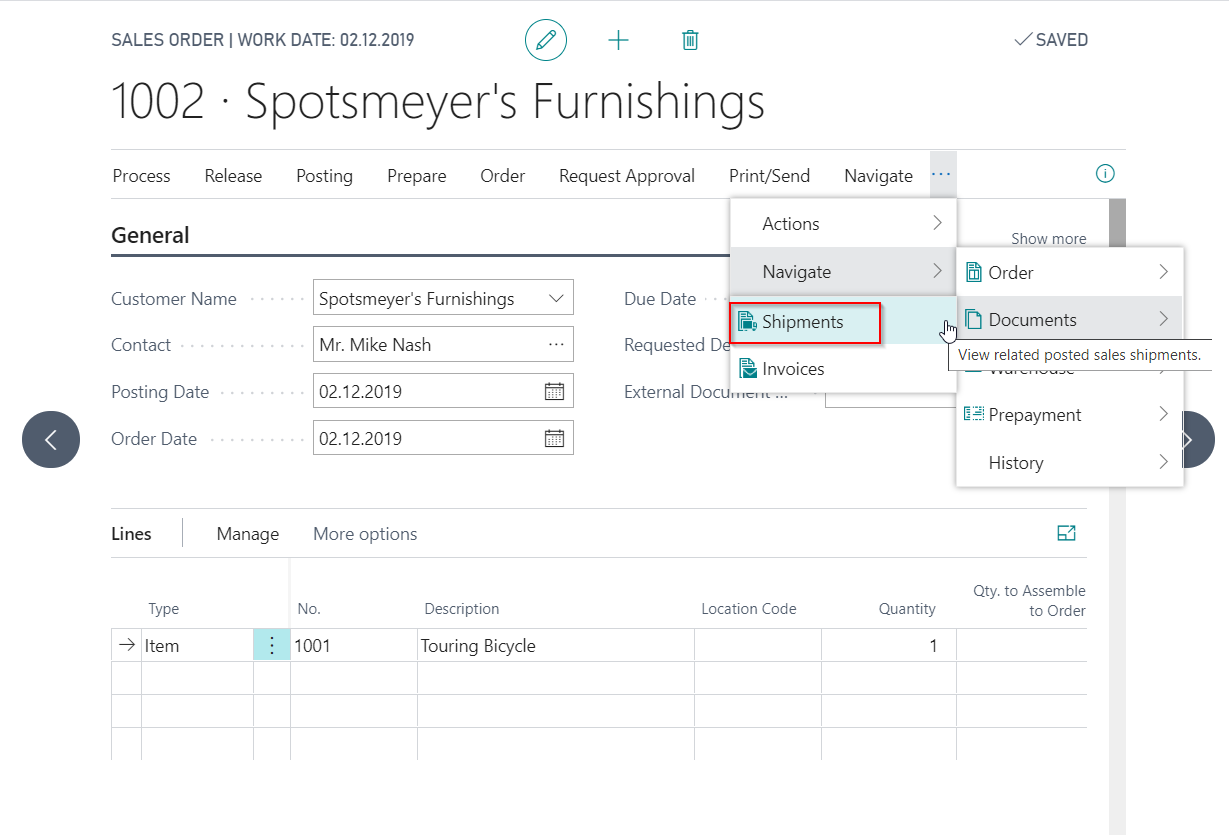Click the Invoices icon in submenu
The image size is (1229, 835).
pos(746,369)
